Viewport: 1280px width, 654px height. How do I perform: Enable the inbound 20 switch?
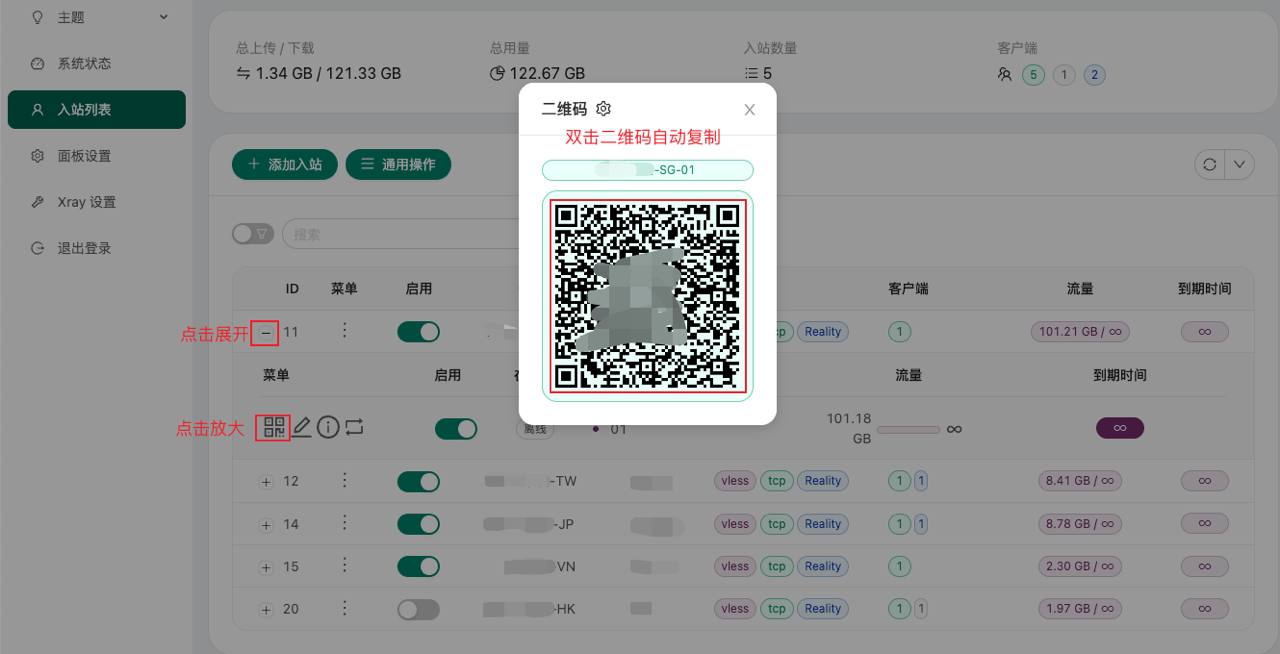coord(418,609)
